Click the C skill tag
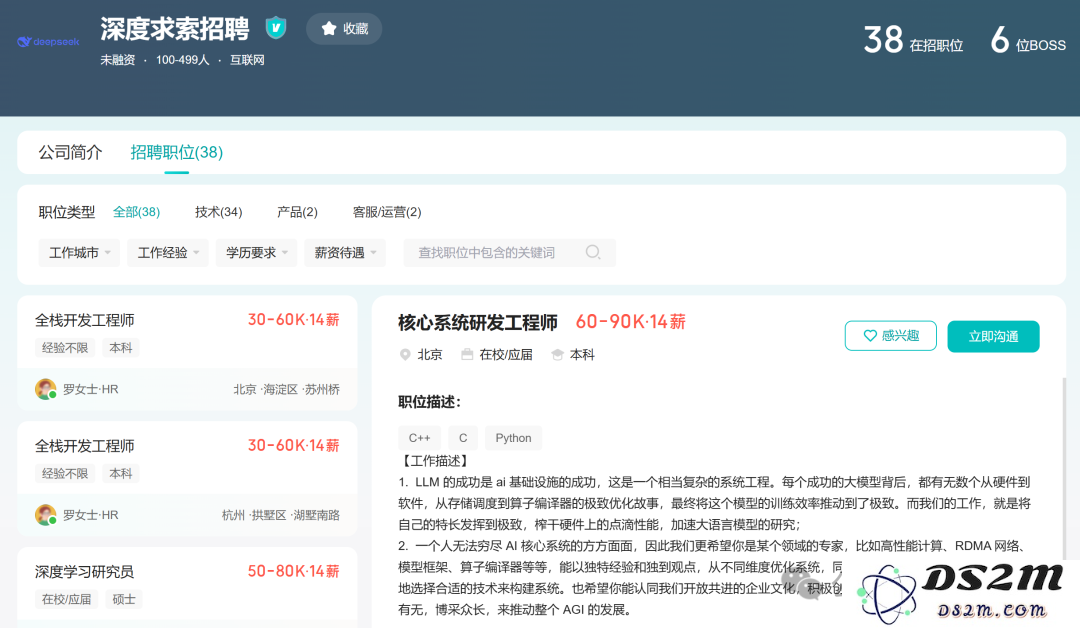 pyautogui.click(x=463, y=438)
